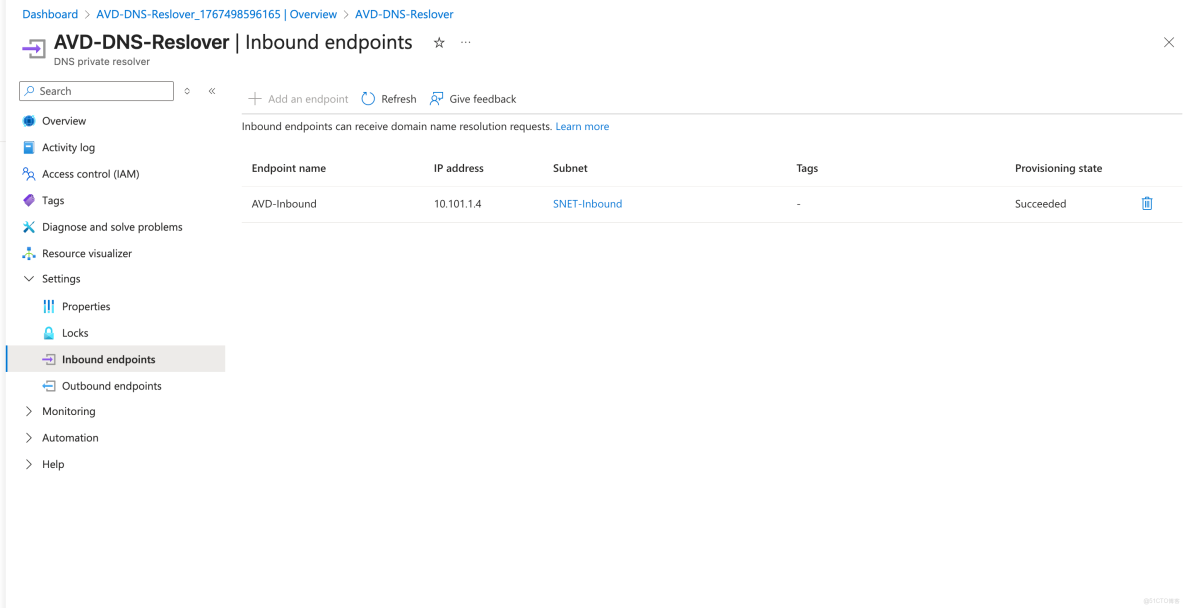Click the Locks icon under Settings

click(47, 332)
